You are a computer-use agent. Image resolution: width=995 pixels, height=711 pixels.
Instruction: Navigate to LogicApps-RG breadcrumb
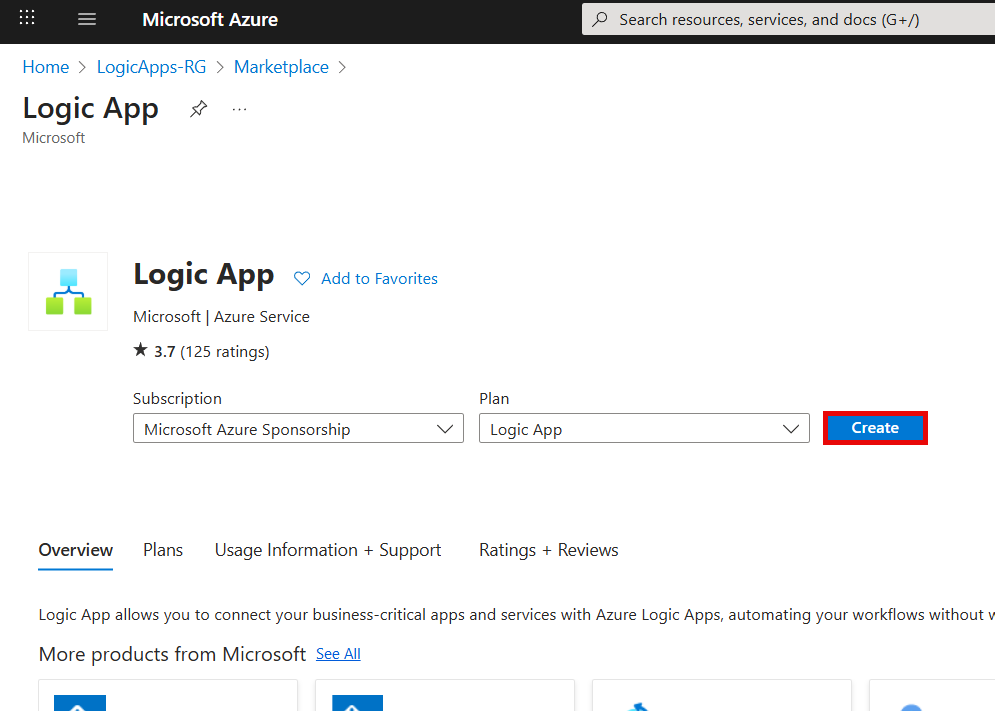coord(152,67)
